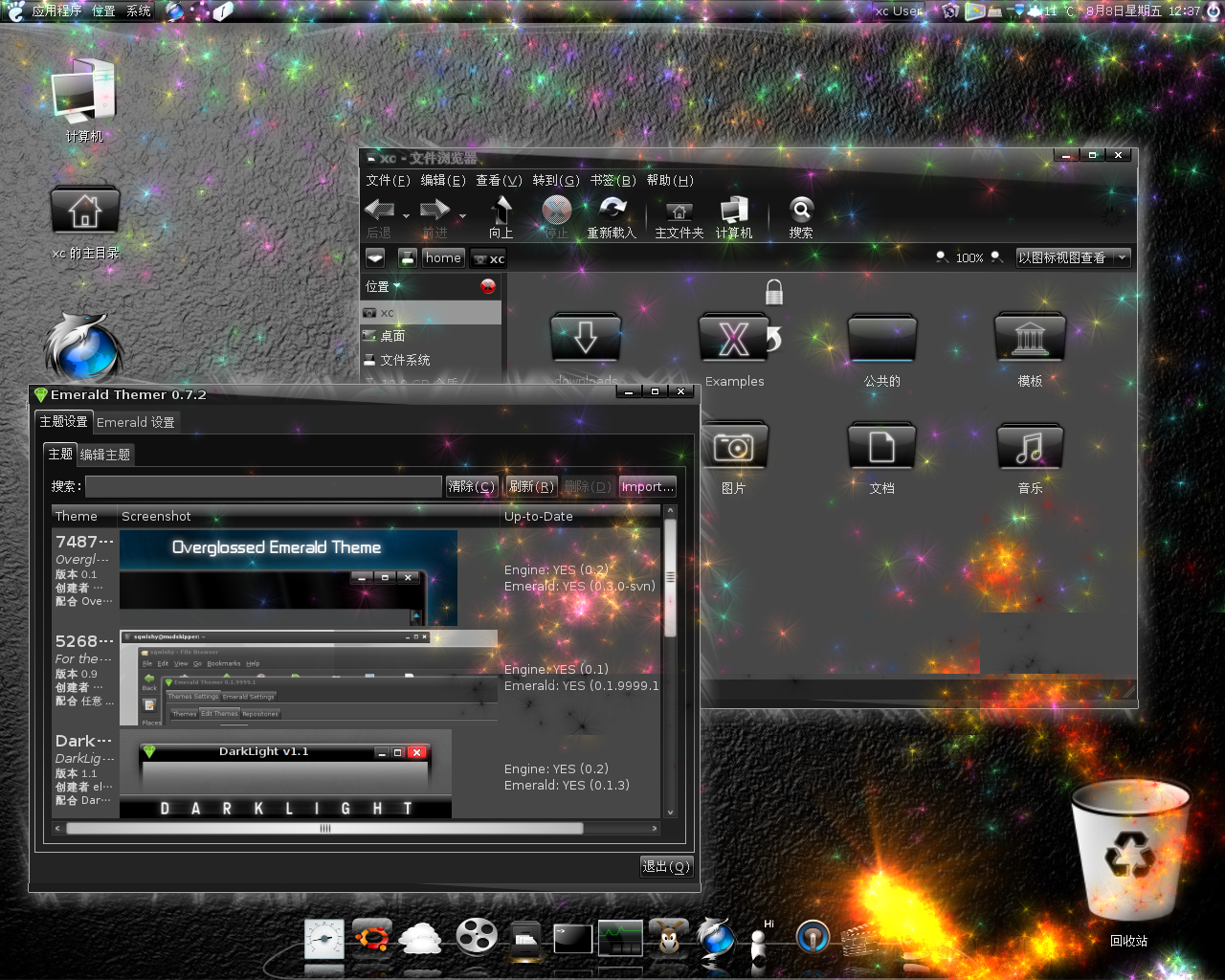
Task: Click the Search (搜索) toolbar icon
Action: 801,209
